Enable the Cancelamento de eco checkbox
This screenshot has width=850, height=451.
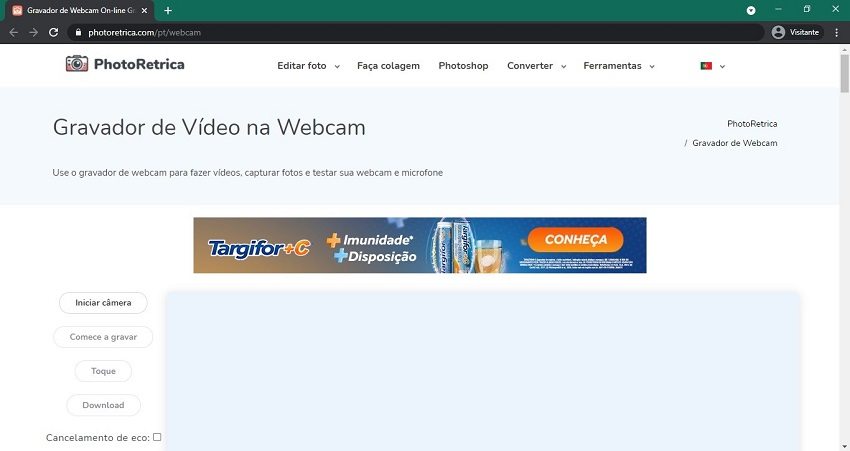(157, 437)
